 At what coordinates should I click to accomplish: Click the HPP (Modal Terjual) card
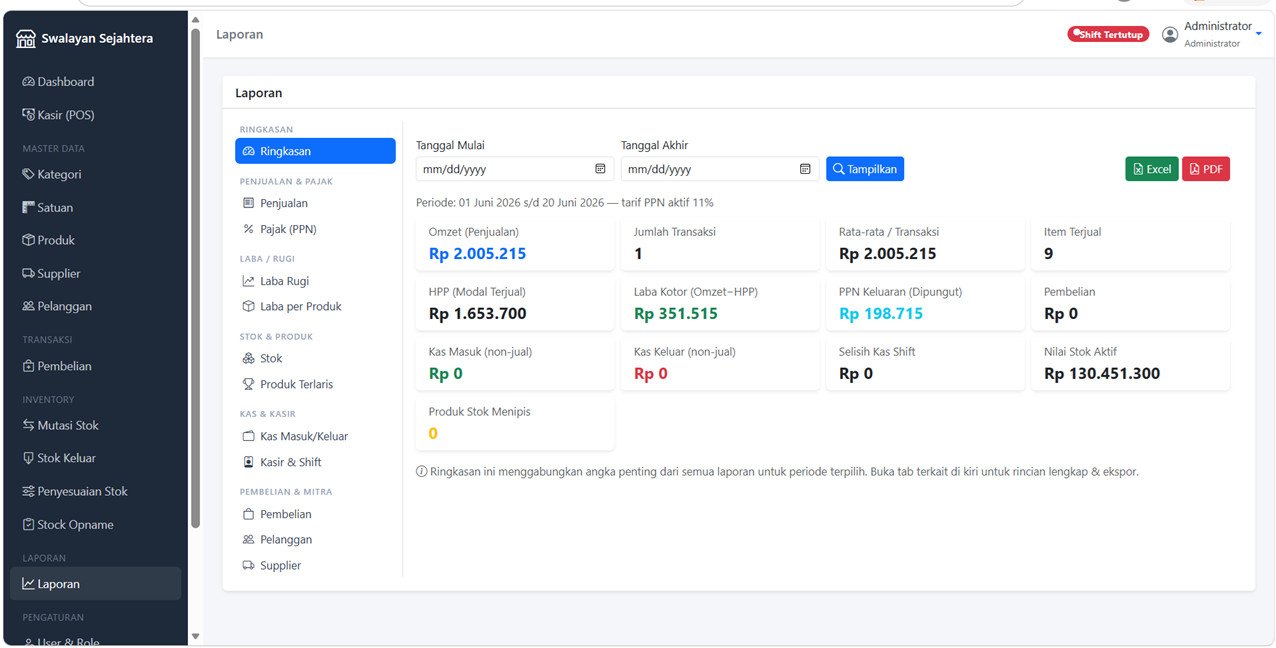point(515,304)
